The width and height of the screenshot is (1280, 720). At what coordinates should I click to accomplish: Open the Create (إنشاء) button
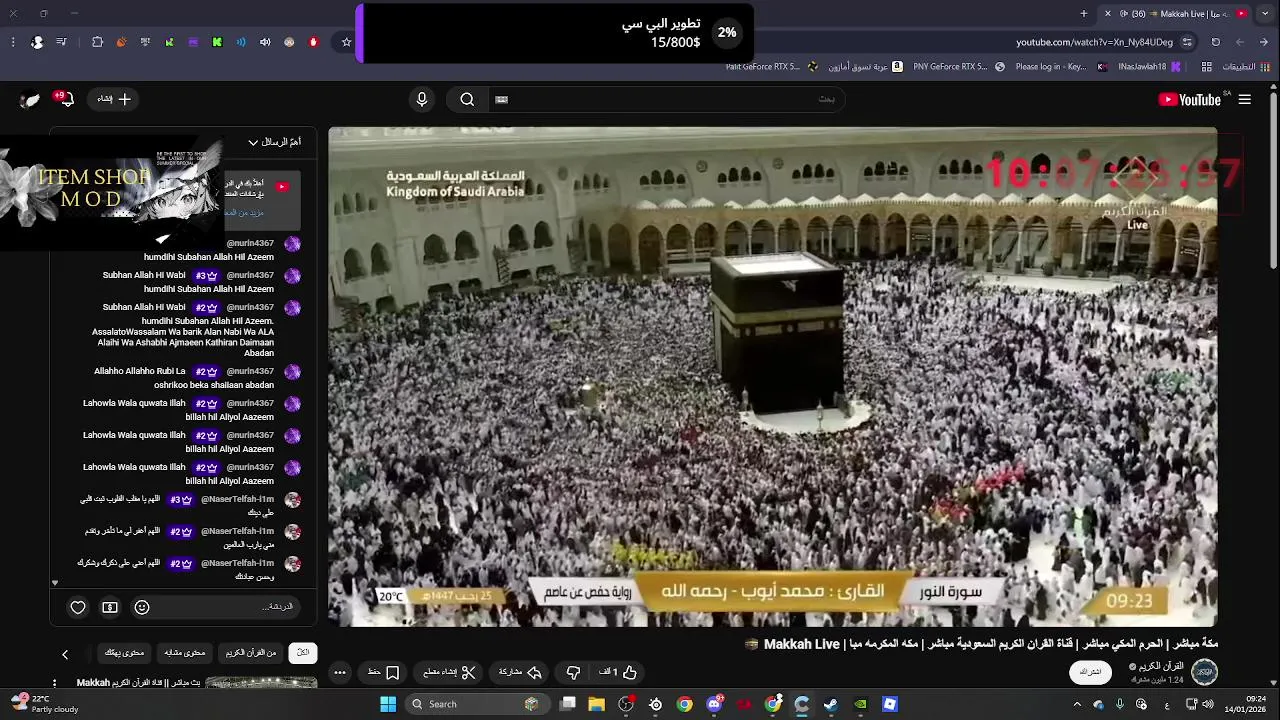(114, 99)
